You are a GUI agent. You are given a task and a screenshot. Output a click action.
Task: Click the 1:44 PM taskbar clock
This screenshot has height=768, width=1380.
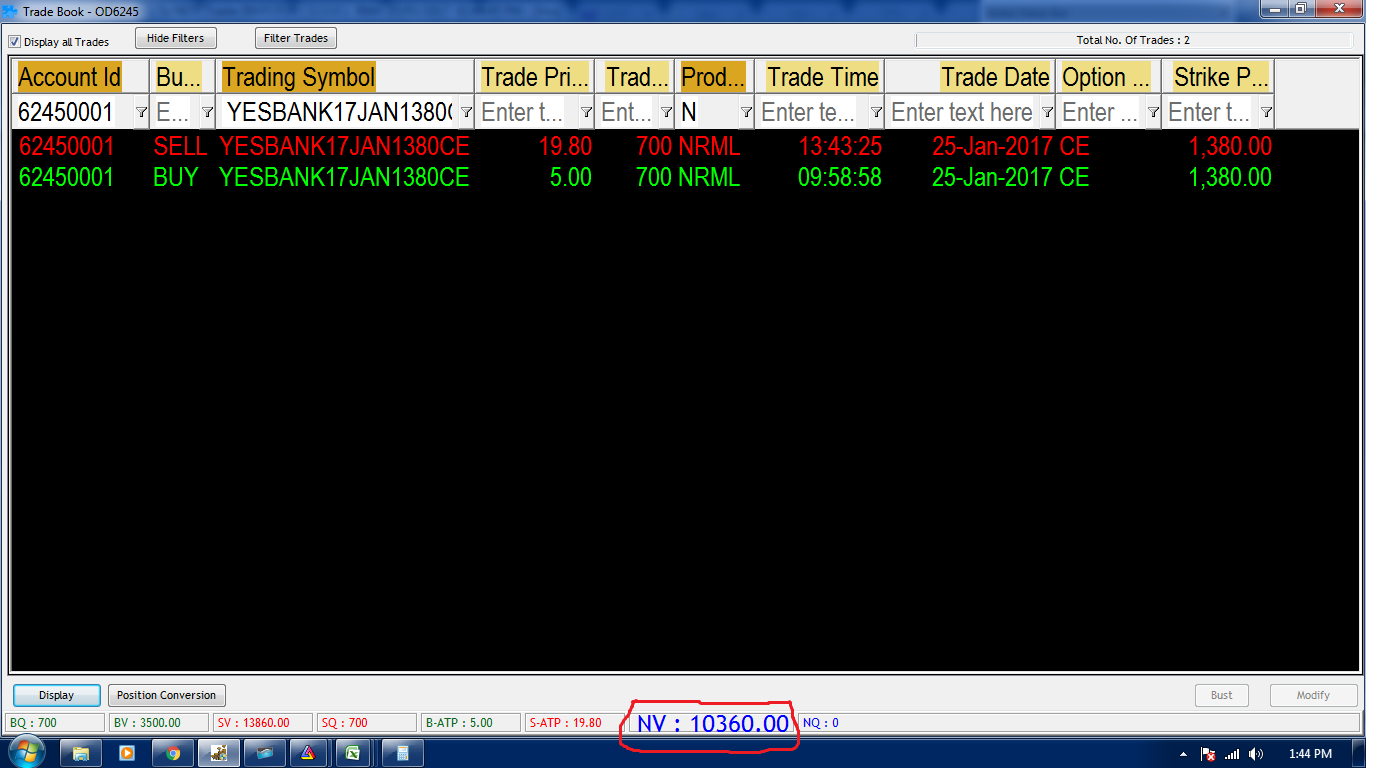click(1310, 754)
